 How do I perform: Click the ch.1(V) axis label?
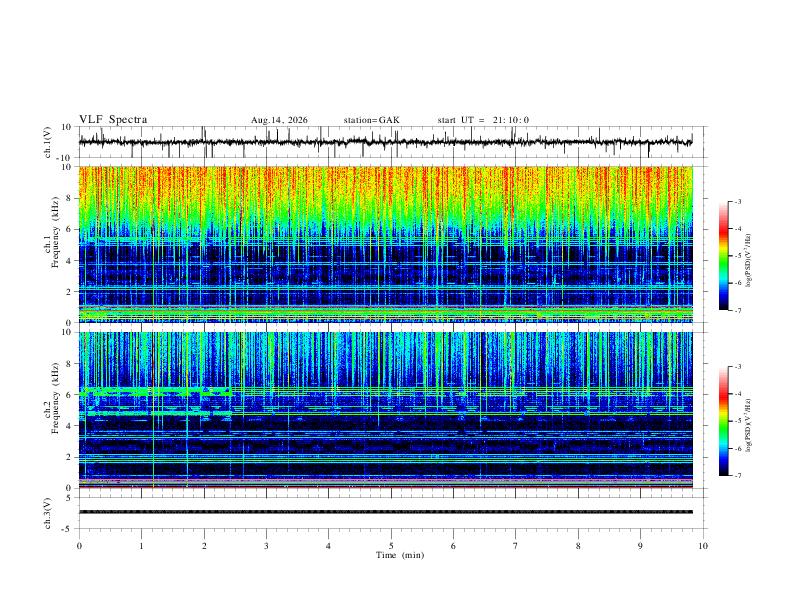pos(48,142)
